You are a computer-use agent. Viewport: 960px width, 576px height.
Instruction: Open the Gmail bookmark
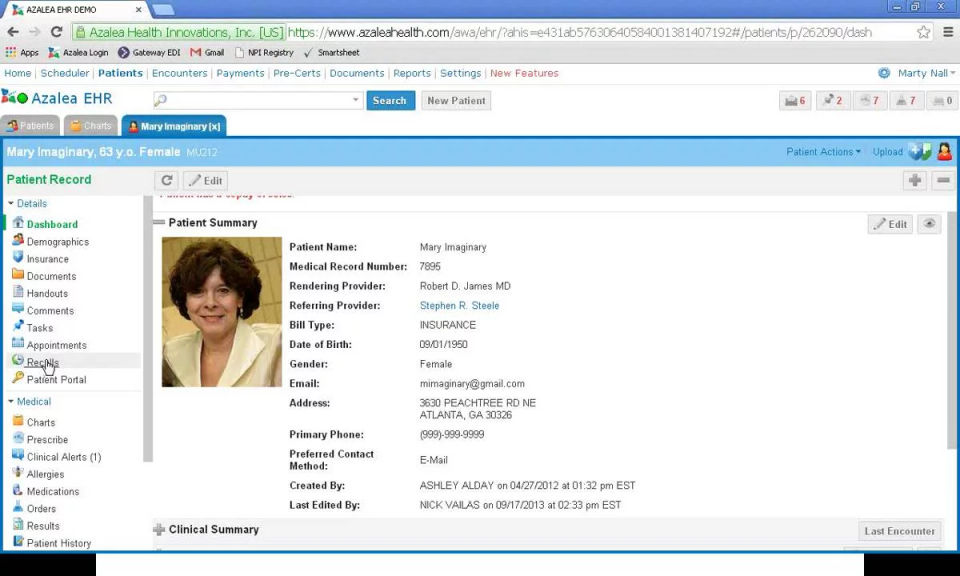pyautogui.click(x=207, y=53)
